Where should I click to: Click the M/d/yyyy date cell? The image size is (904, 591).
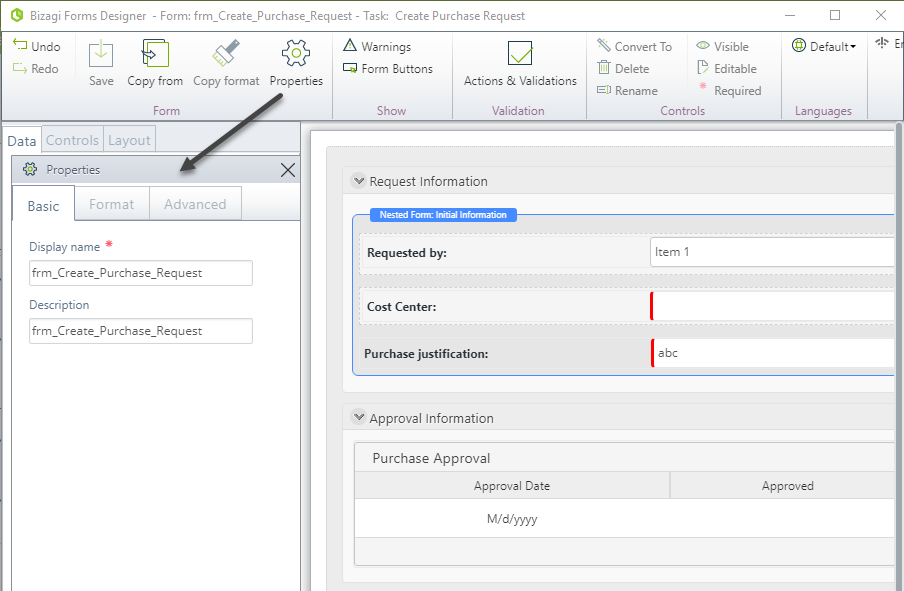[512, 519]
